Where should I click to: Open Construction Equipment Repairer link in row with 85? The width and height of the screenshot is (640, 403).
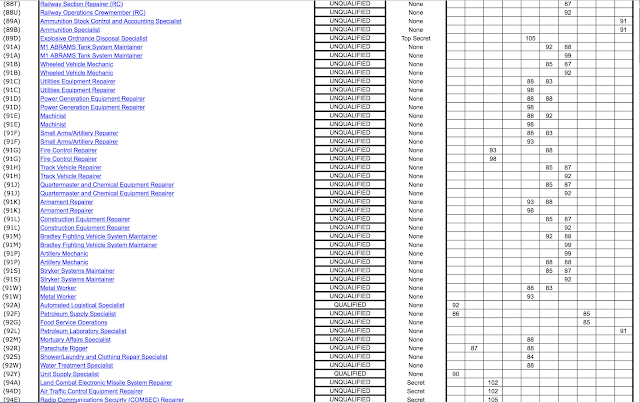pyautogui.click(x=85, y=219)
